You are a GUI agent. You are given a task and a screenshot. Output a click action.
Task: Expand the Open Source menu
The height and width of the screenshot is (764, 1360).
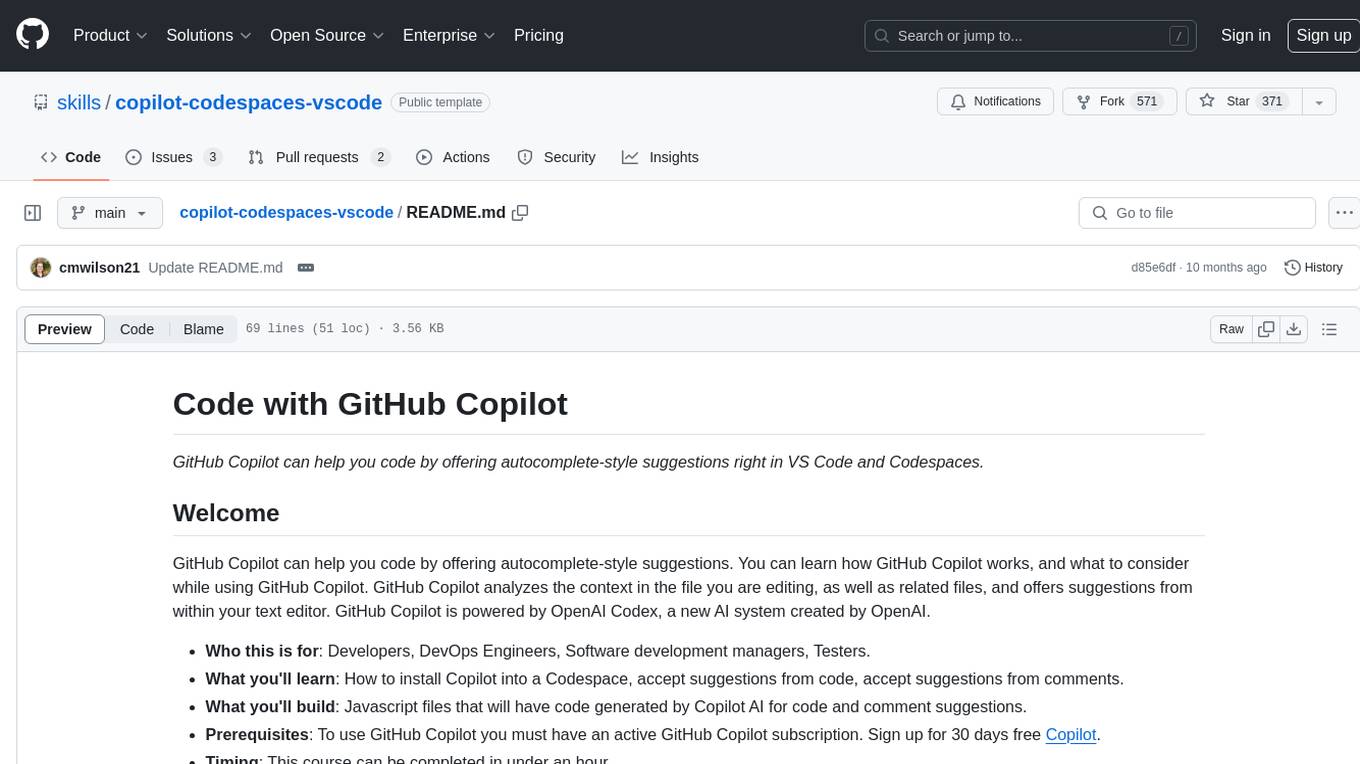pyautogui.click(x=327, y=35)
